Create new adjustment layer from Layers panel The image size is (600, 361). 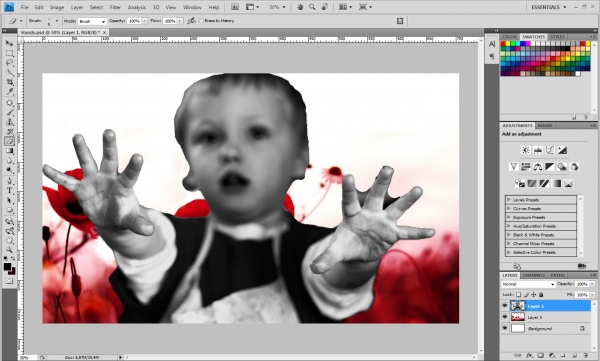coord(552,356)
